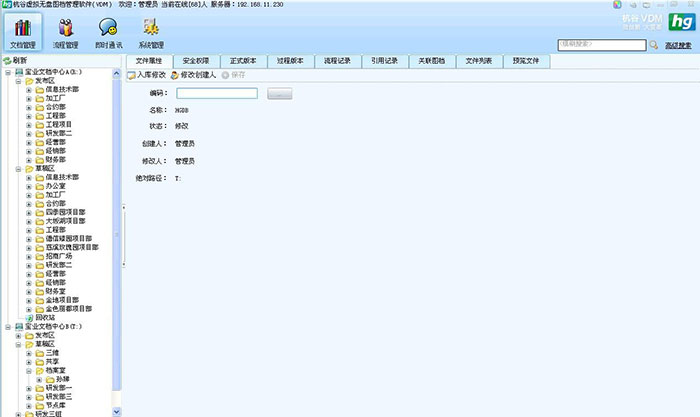700x417 pixels.
Task: Select the 工程项目 folder
Action: click(x=58, y=125)
